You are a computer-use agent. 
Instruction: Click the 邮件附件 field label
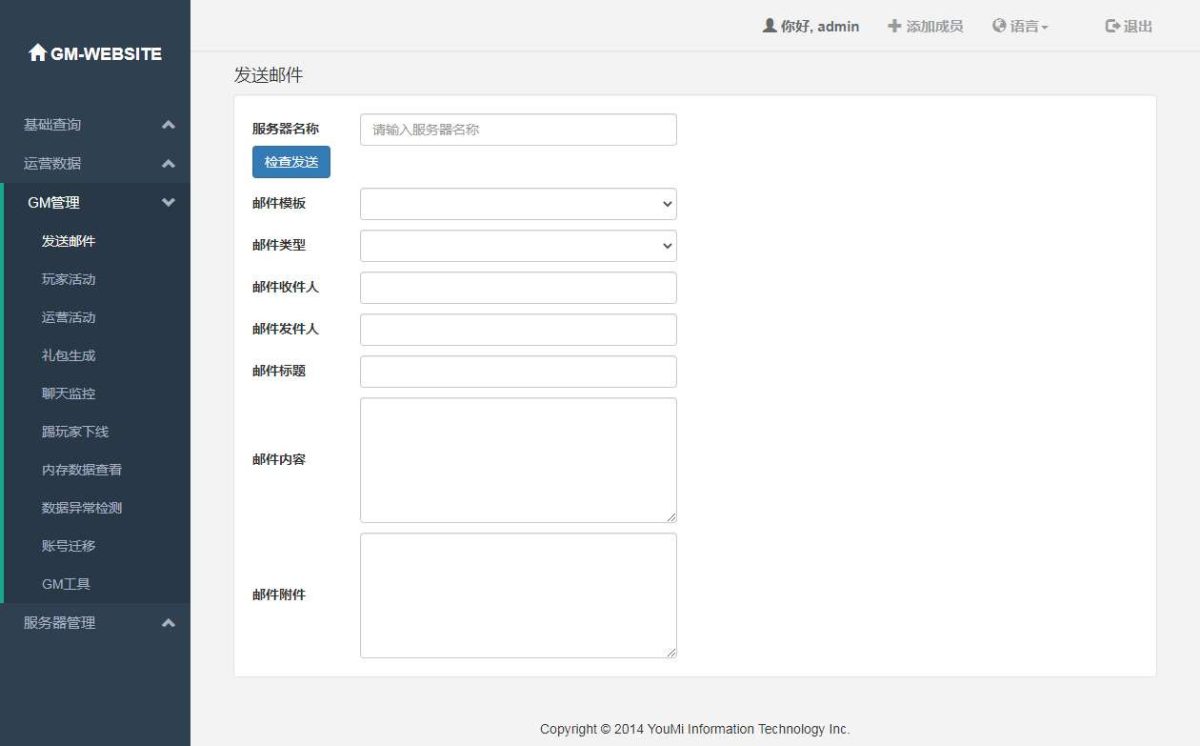tap(279, 595)
